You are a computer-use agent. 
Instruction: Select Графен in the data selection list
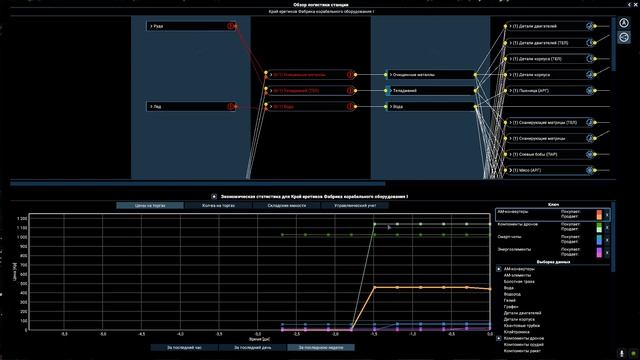(511, 307)
